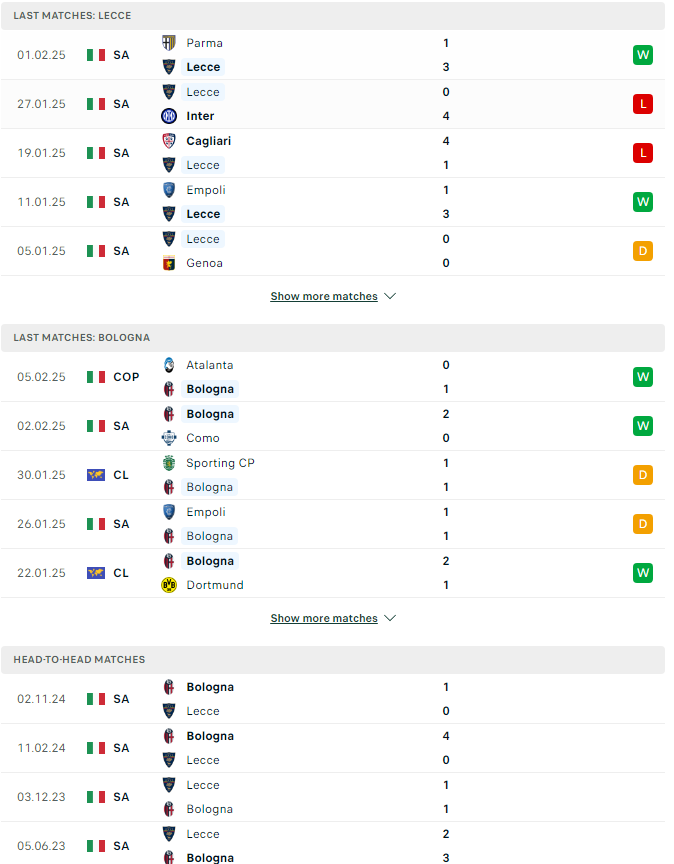Viewport: 674px width, 864px height.
Task: Click chevron arrow beside Lecce Show more matches
Action: coord(390,296)
